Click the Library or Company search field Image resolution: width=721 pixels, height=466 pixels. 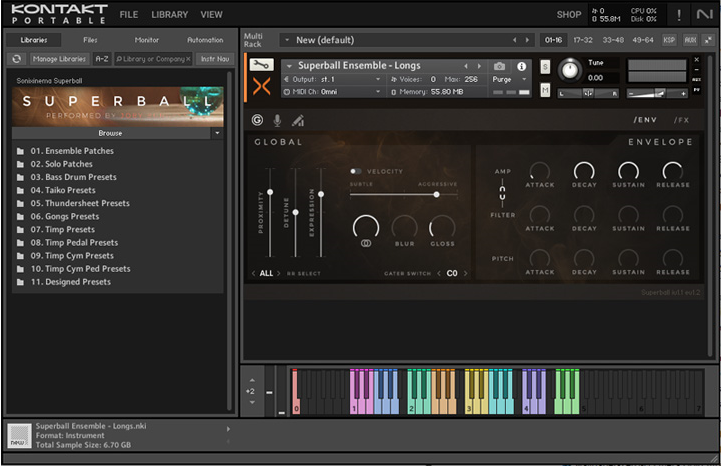pos(153,59)
